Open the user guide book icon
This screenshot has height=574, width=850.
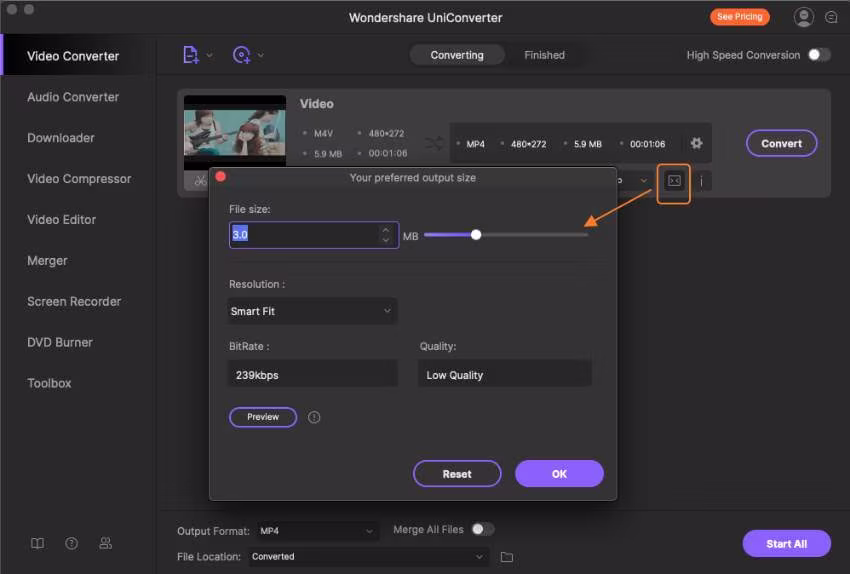click(37, 543)
